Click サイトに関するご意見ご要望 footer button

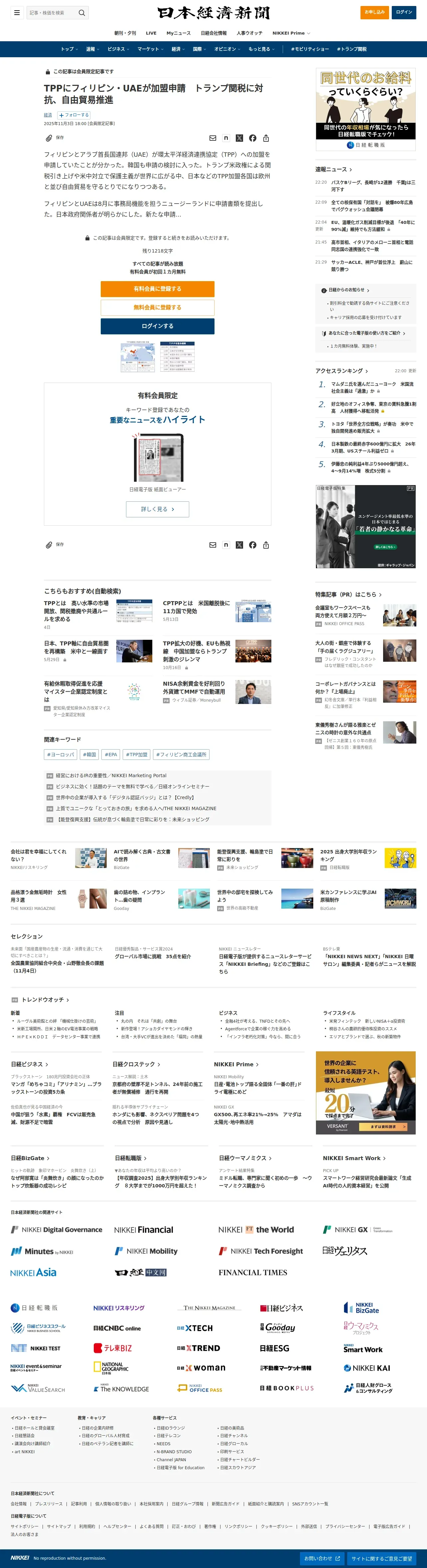click(381, 1558)
